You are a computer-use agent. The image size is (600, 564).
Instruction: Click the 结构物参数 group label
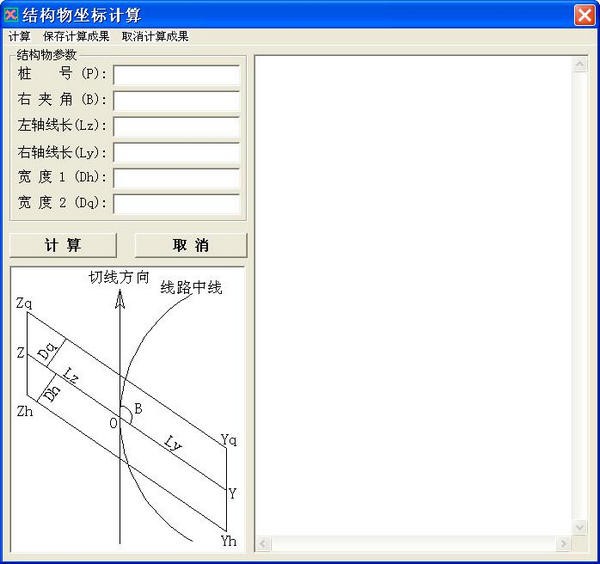(46, 55)
